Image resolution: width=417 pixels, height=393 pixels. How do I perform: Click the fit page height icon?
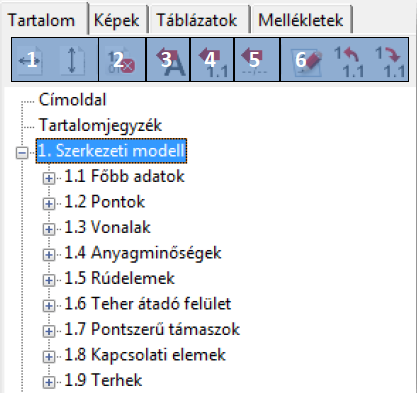pos(72,60)
